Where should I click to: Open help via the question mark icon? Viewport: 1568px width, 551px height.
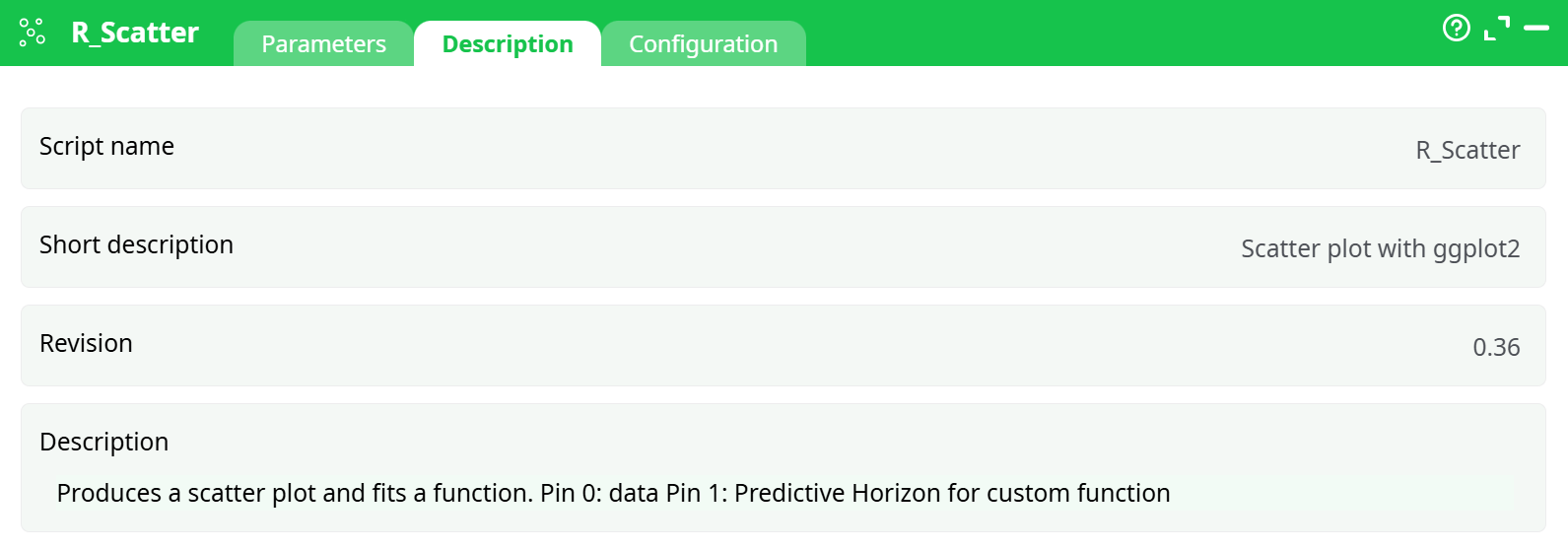pyautogui.click(x=1456, y=28)
